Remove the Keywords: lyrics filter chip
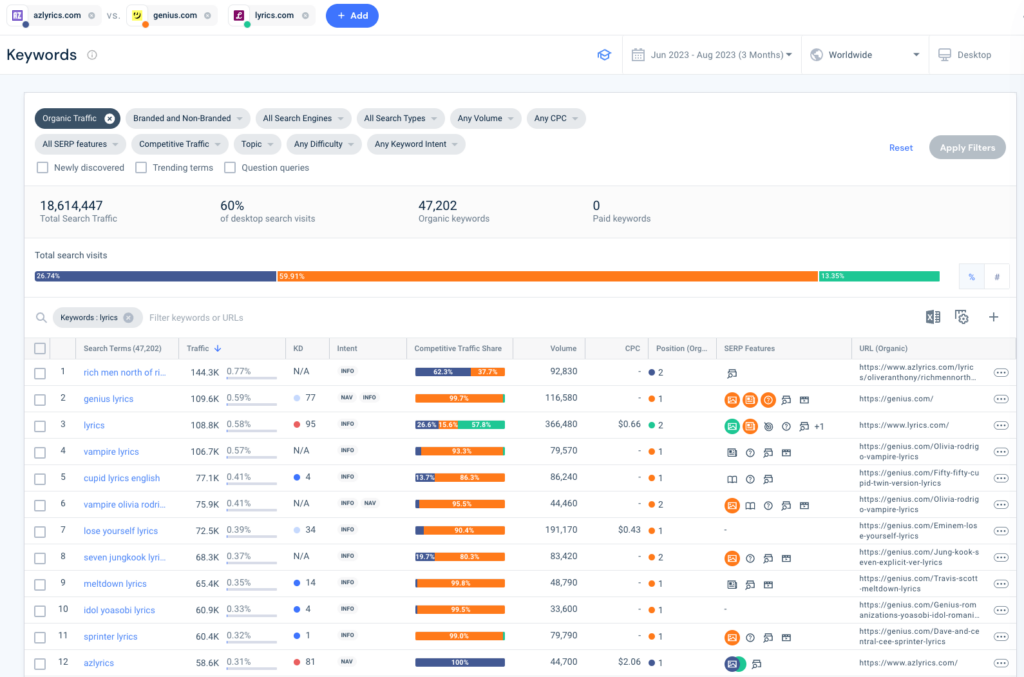This screenshot has width=1024, height=677. (x=128, y=318)
